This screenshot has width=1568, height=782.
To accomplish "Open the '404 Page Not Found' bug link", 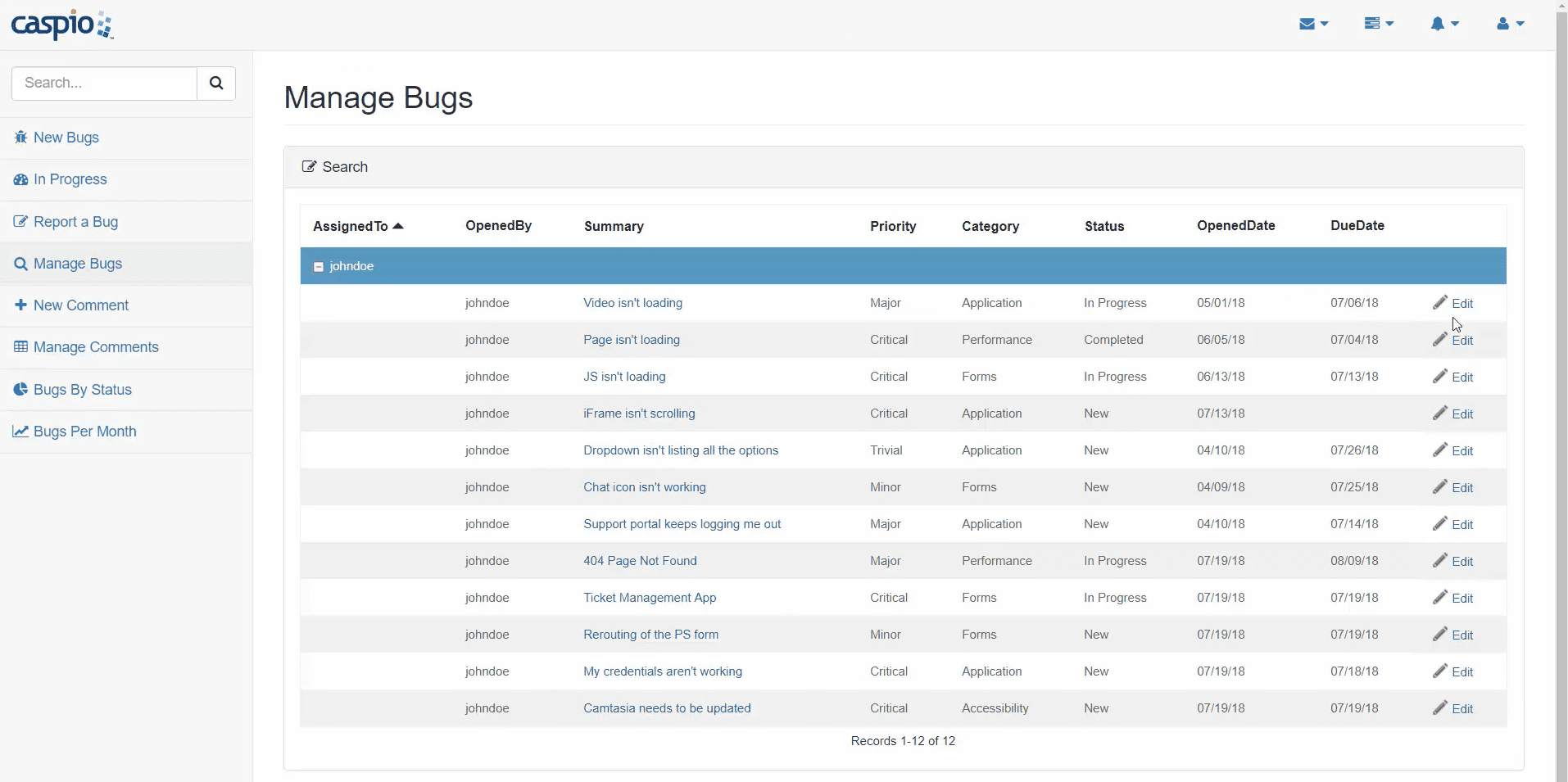I will point(640,561).
